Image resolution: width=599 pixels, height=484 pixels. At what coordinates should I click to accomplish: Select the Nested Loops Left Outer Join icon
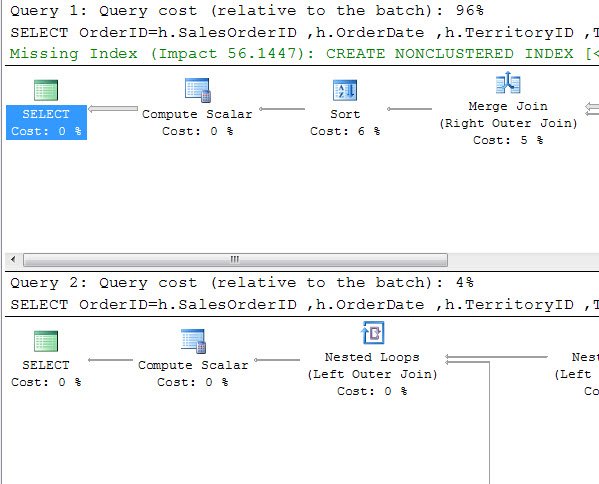click(x=372, y=333)
